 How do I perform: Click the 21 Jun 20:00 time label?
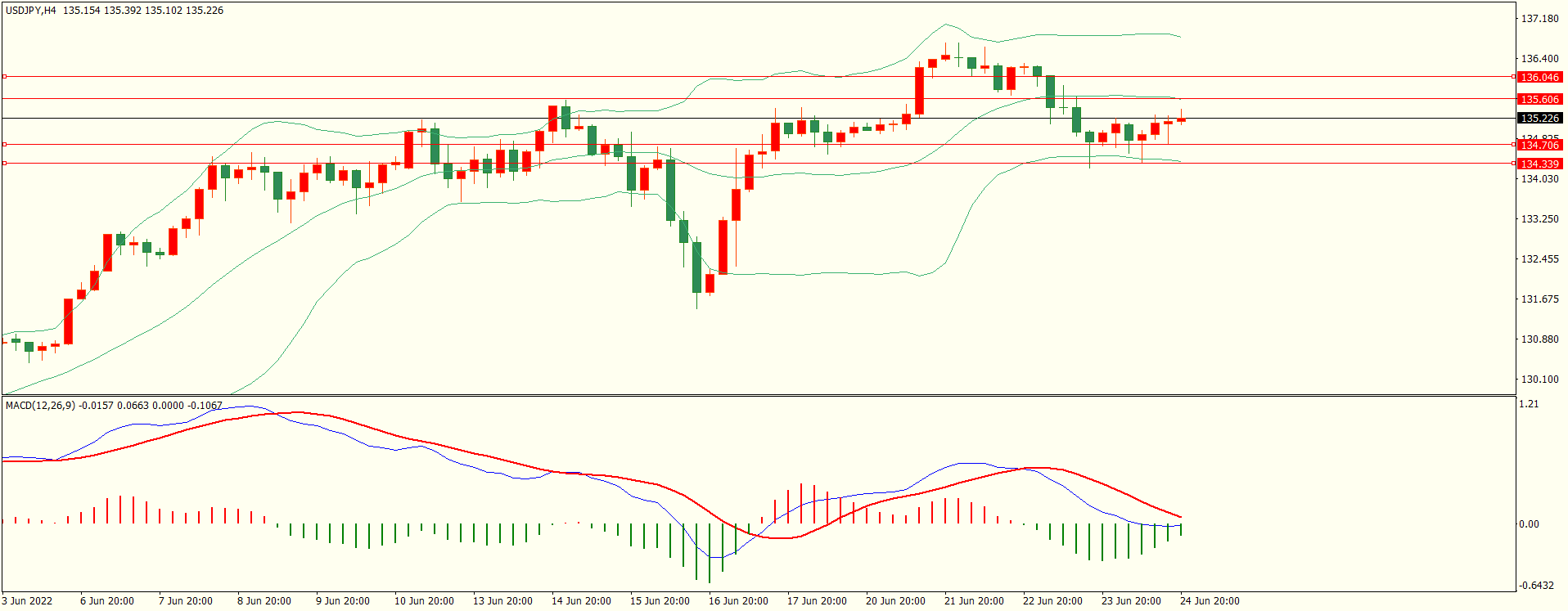974,600
